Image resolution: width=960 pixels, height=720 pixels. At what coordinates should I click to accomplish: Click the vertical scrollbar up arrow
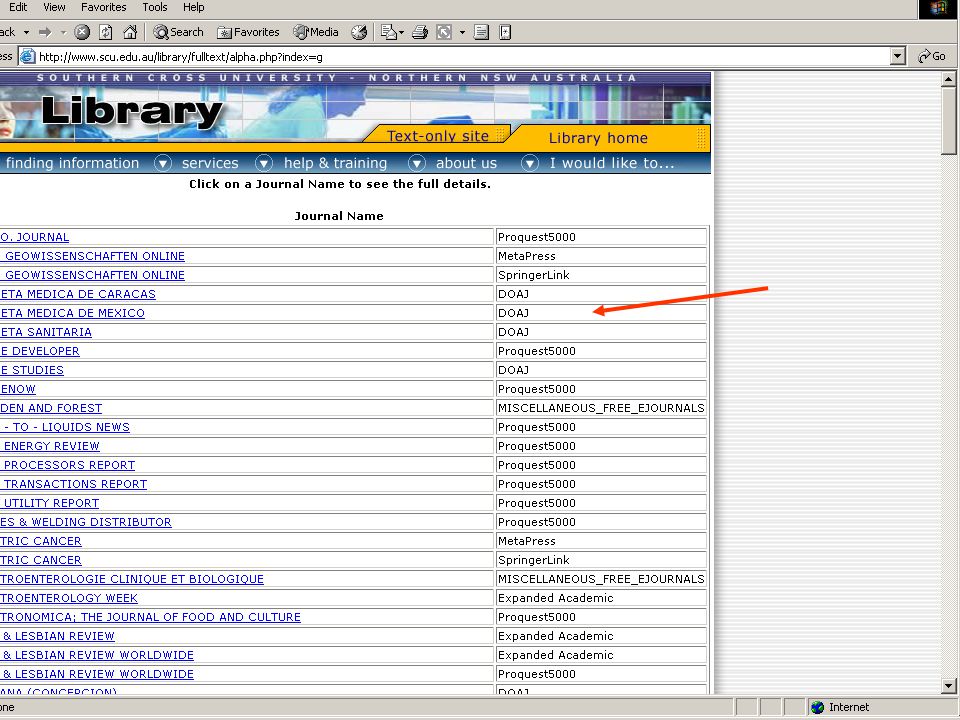948,78
